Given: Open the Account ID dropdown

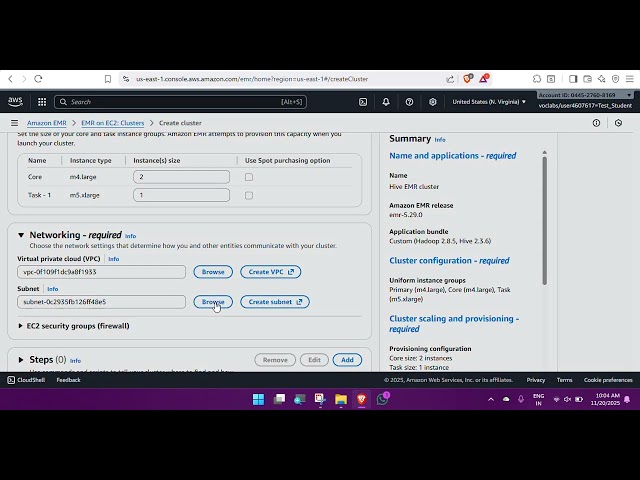Looking at the screenshot, I should (585, 95).
